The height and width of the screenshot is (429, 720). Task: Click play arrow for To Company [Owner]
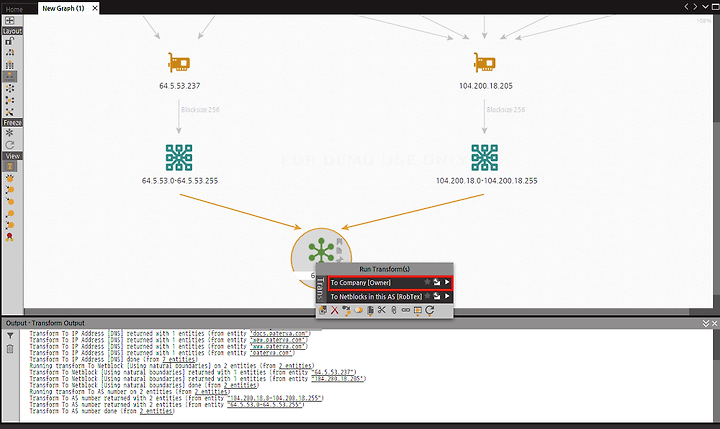[447, 282]
